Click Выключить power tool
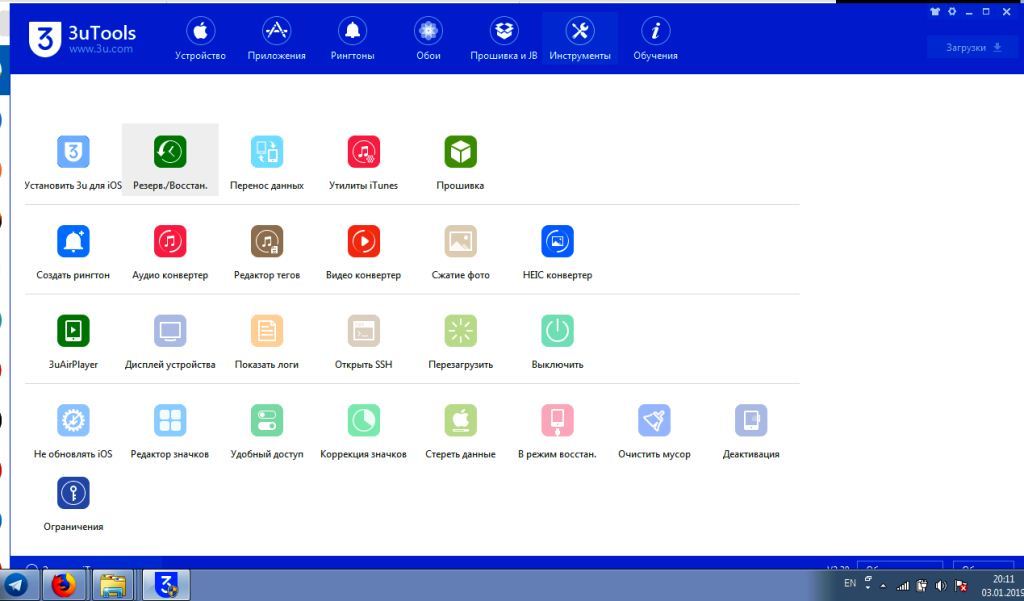The height and width of the screenshot is (601, 1024). pyautogui.click(x=557, y=342)
